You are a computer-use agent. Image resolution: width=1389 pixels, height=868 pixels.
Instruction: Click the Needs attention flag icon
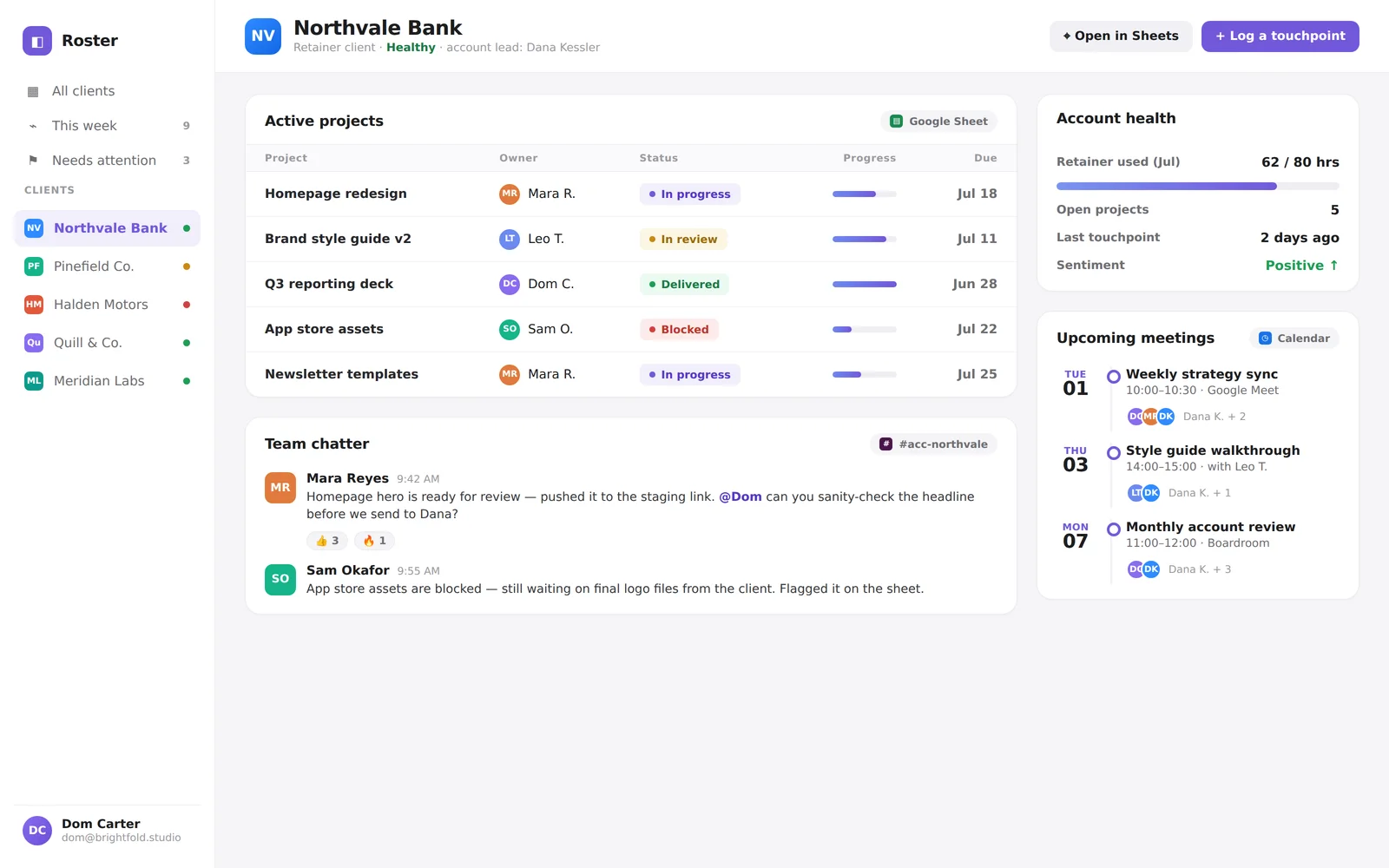33,161
